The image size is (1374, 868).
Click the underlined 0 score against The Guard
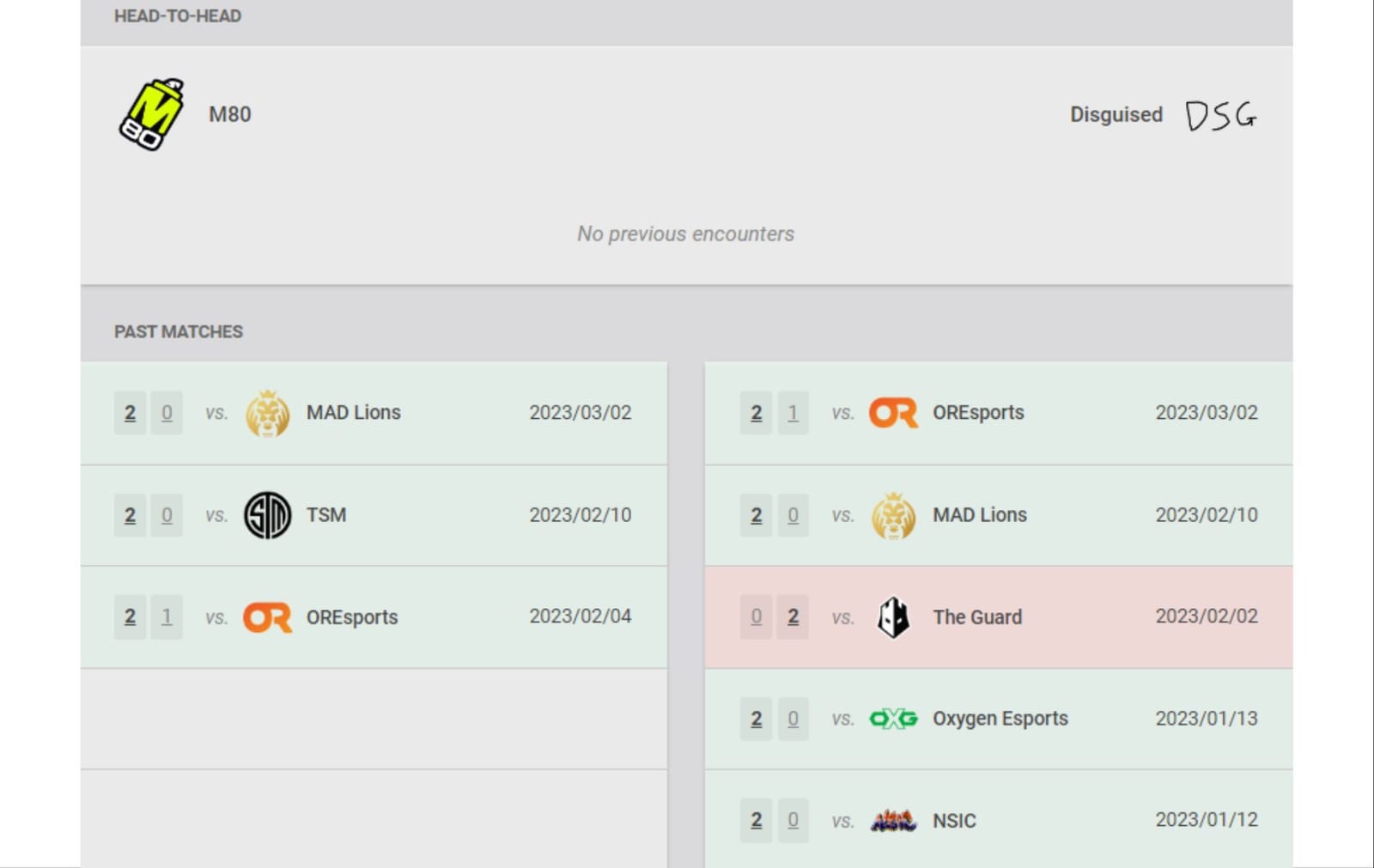pyautogui.click(x=756, y=616)
